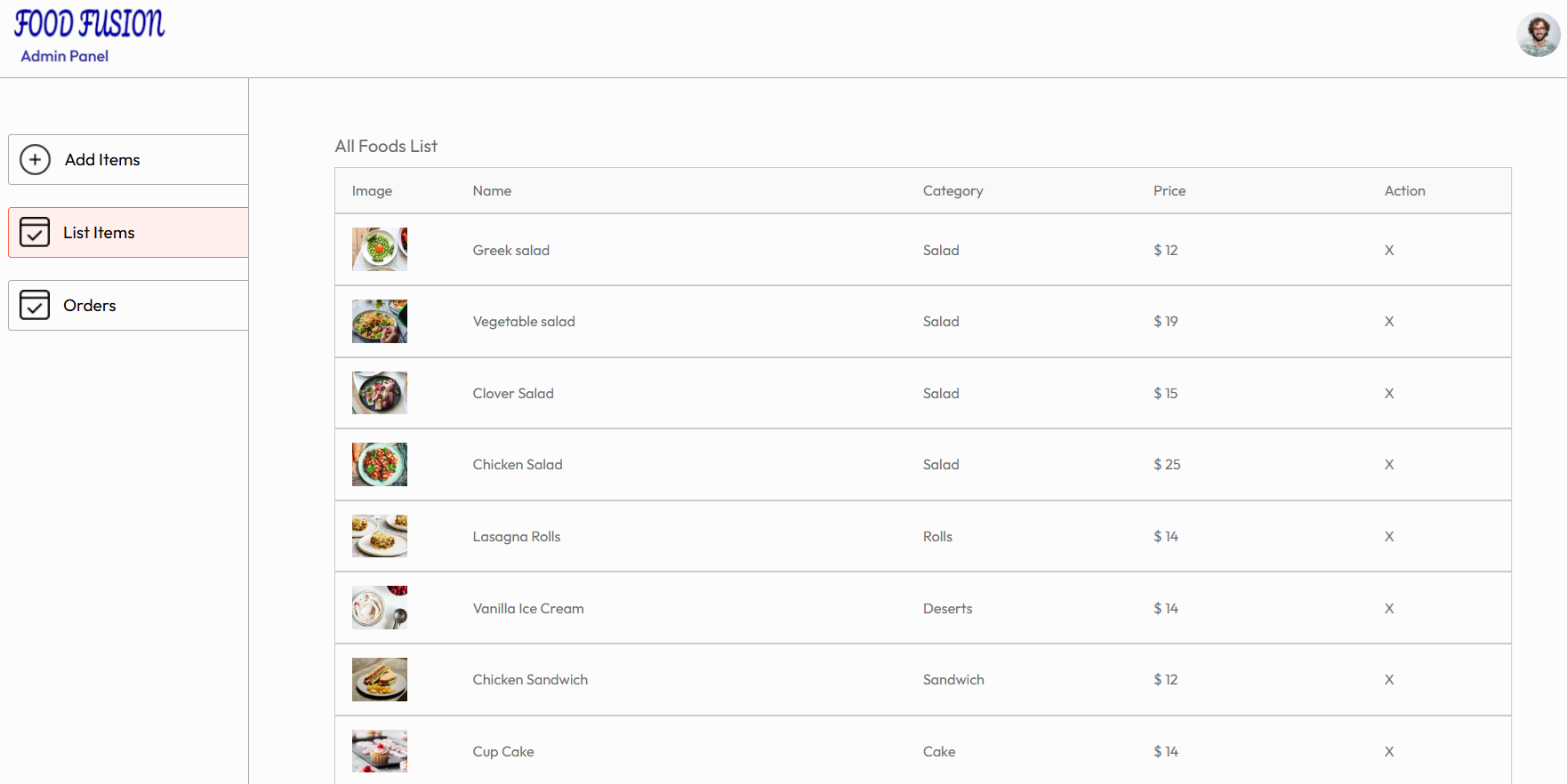Screen dimensions: 1567x784
Task: Go to the Orders section
Action: (90, 306)
